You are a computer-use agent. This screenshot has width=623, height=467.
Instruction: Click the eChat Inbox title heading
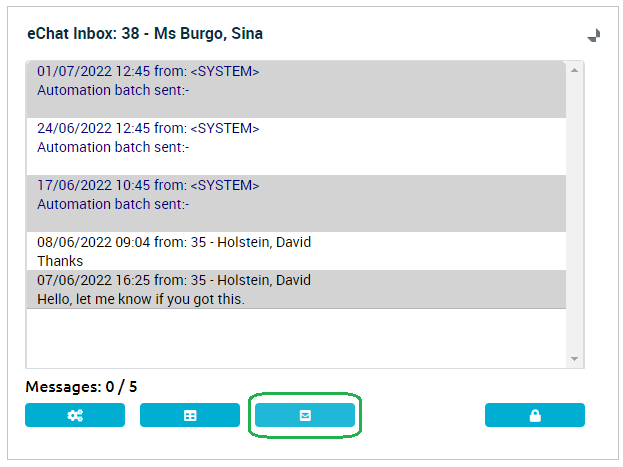coord(145,34)
